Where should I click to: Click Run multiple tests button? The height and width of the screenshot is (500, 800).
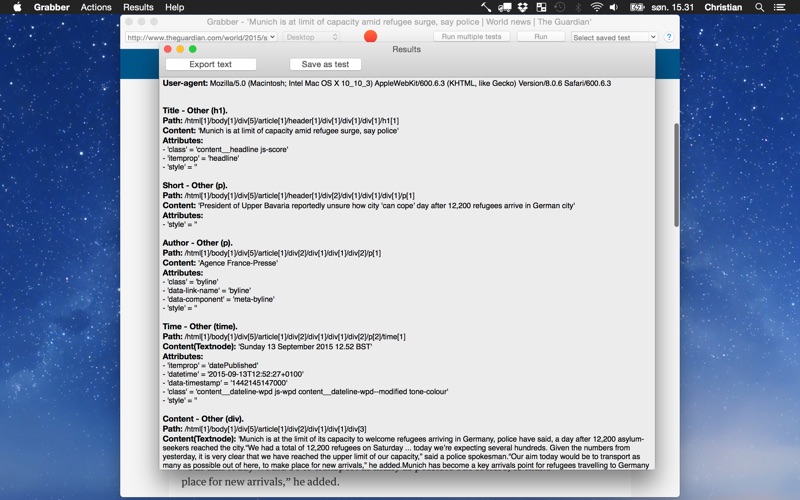click(471, 37)
